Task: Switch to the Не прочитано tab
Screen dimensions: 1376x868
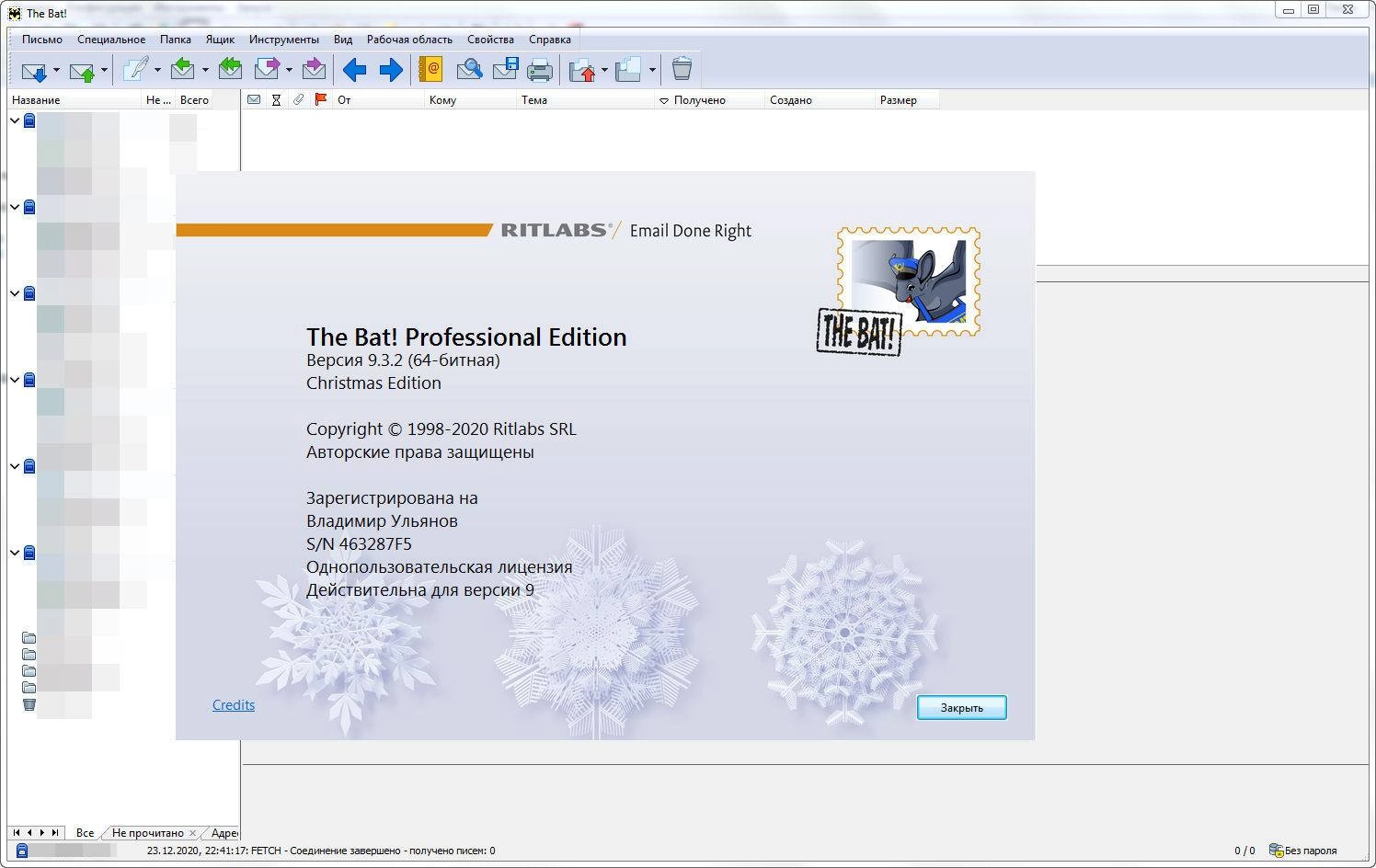Action: [x=147, y=833]
